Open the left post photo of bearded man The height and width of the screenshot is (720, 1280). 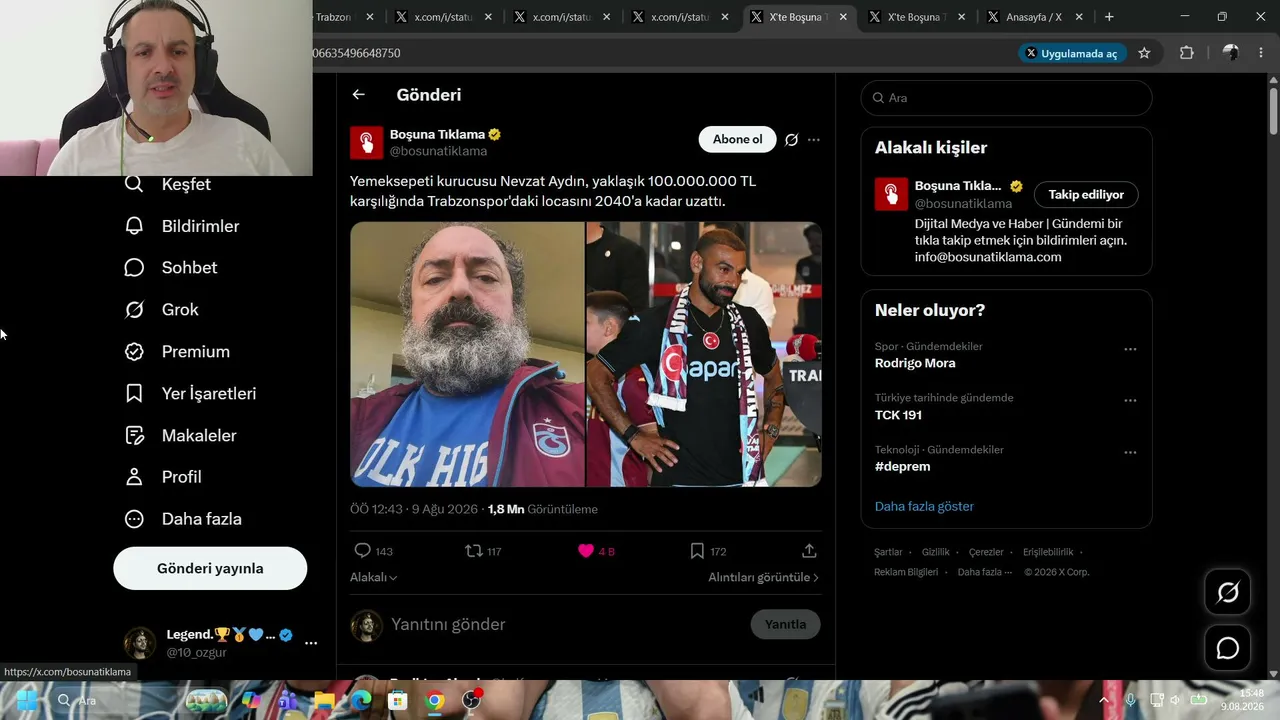tap(467, 354)
